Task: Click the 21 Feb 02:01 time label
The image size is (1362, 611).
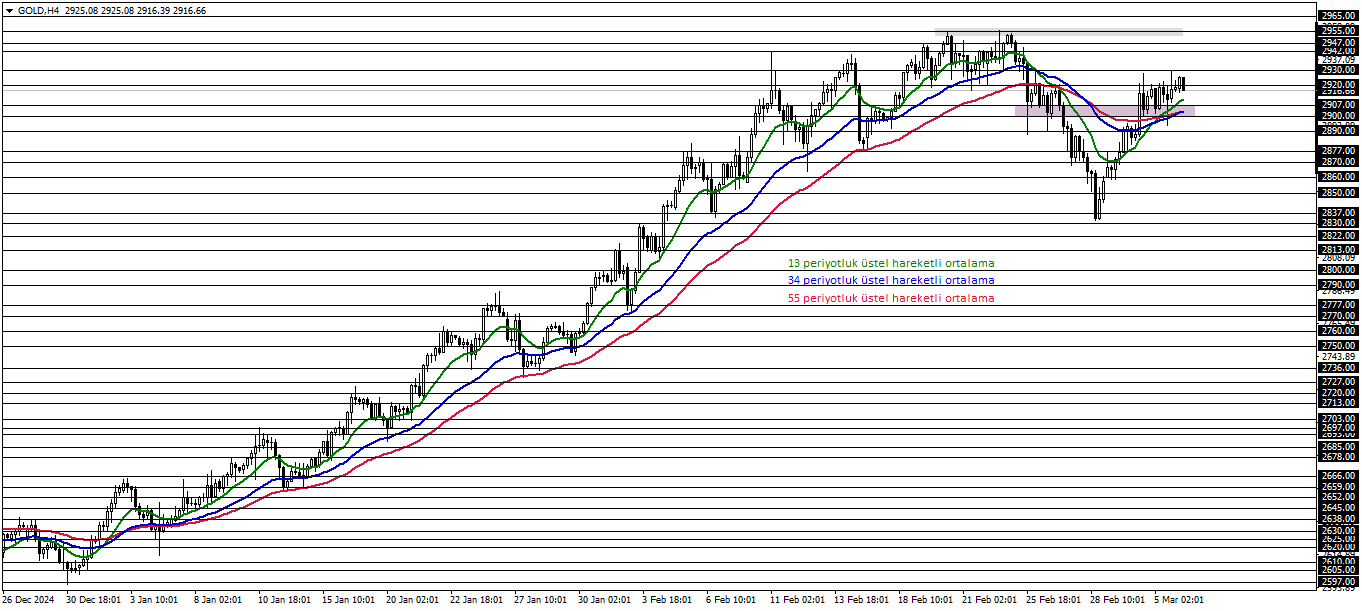Action: pos(989,601)
